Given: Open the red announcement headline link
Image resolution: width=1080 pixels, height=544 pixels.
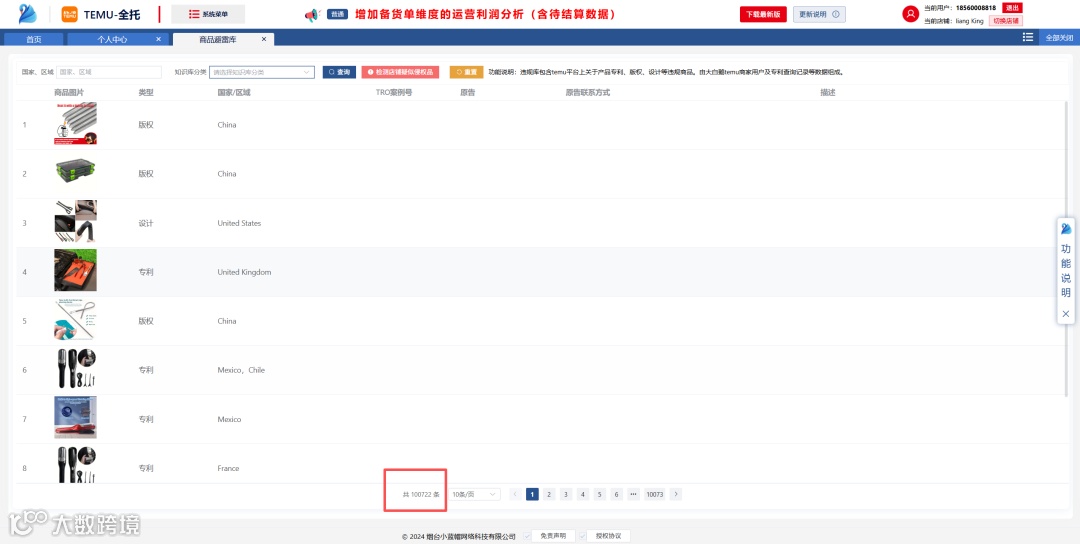Looking at the screenshot, I should (485, 14).
